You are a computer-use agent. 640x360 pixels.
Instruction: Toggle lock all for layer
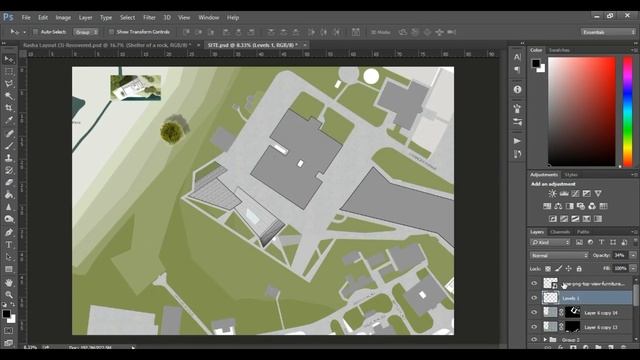coord(579,269)
